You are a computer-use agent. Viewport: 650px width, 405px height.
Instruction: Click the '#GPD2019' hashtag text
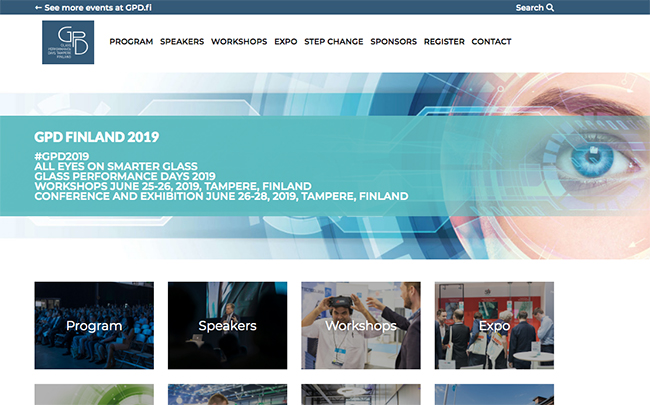point(61,156)
